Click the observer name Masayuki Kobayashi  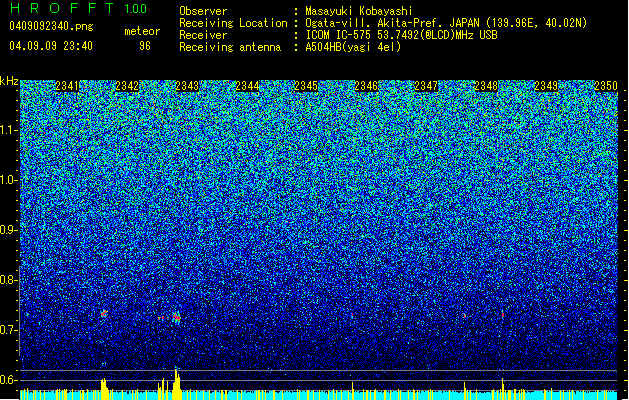[359, 11]
